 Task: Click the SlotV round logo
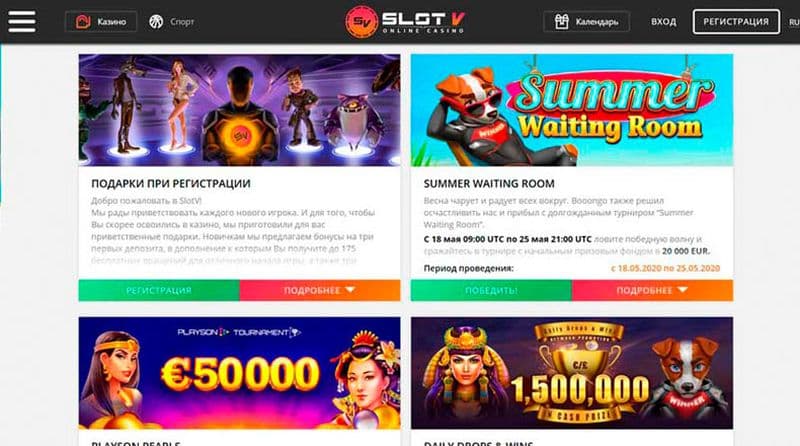pos(361,22)
